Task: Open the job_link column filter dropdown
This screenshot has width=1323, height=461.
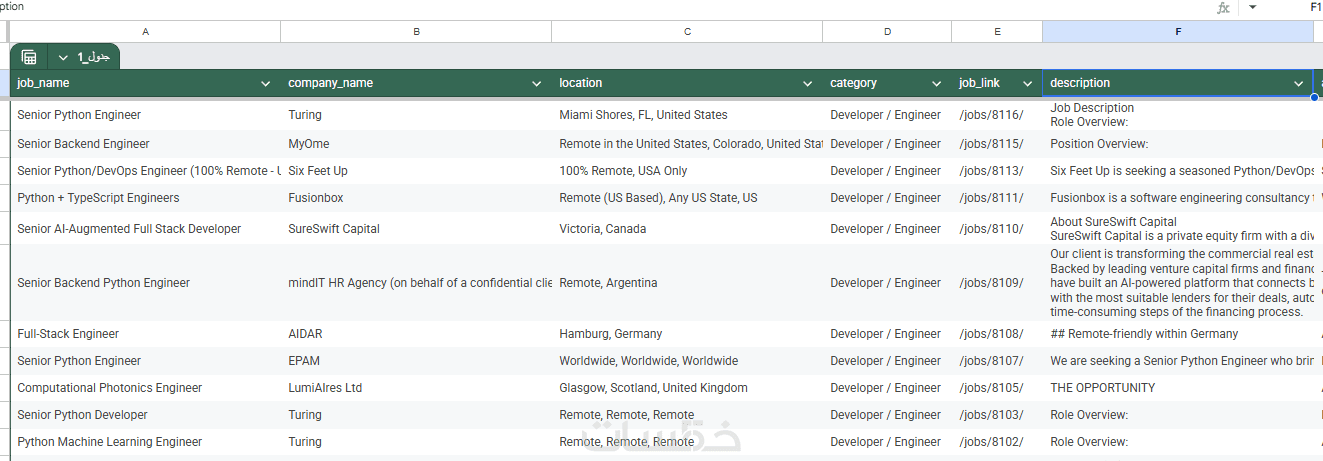Action: [1028, 83]
